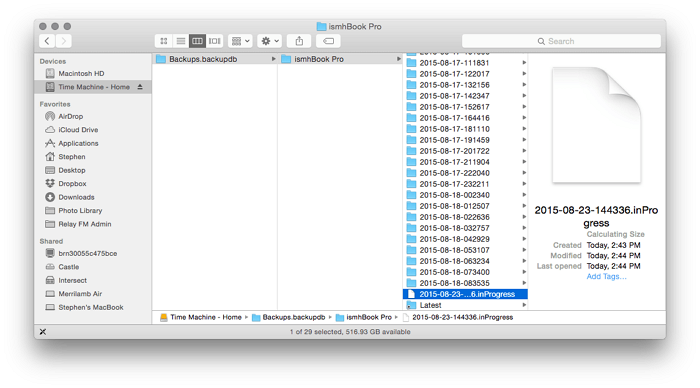Switch to column view
Screen dimensions: 700x388
click(x=197, y=41)
